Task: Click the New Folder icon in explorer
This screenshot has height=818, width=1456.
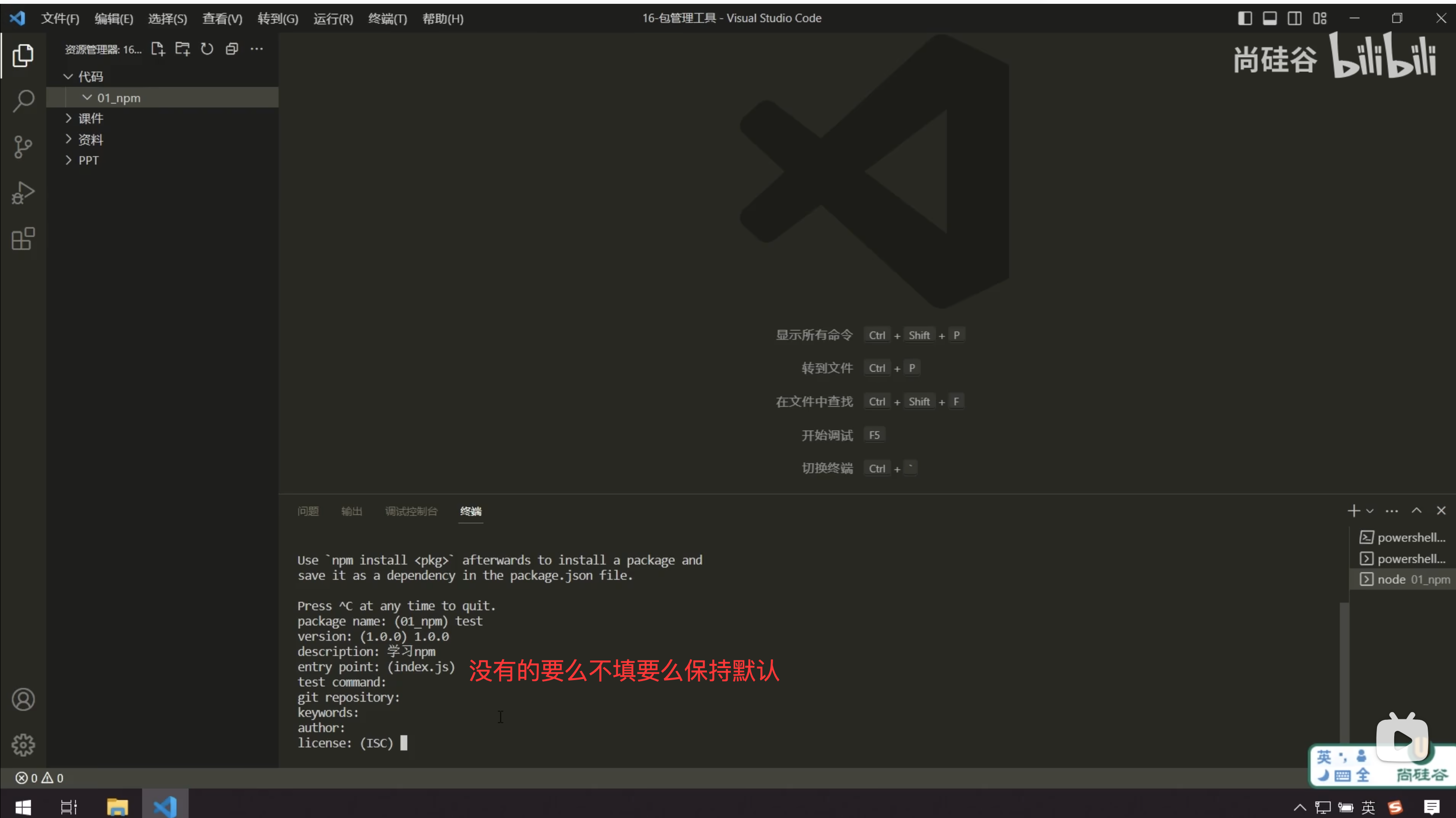Action: point(182,49)
